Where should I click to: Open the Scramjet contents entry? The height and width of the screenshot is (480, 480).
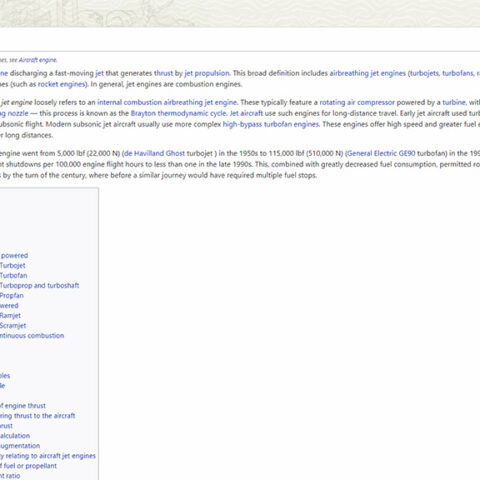coord(13,326)
